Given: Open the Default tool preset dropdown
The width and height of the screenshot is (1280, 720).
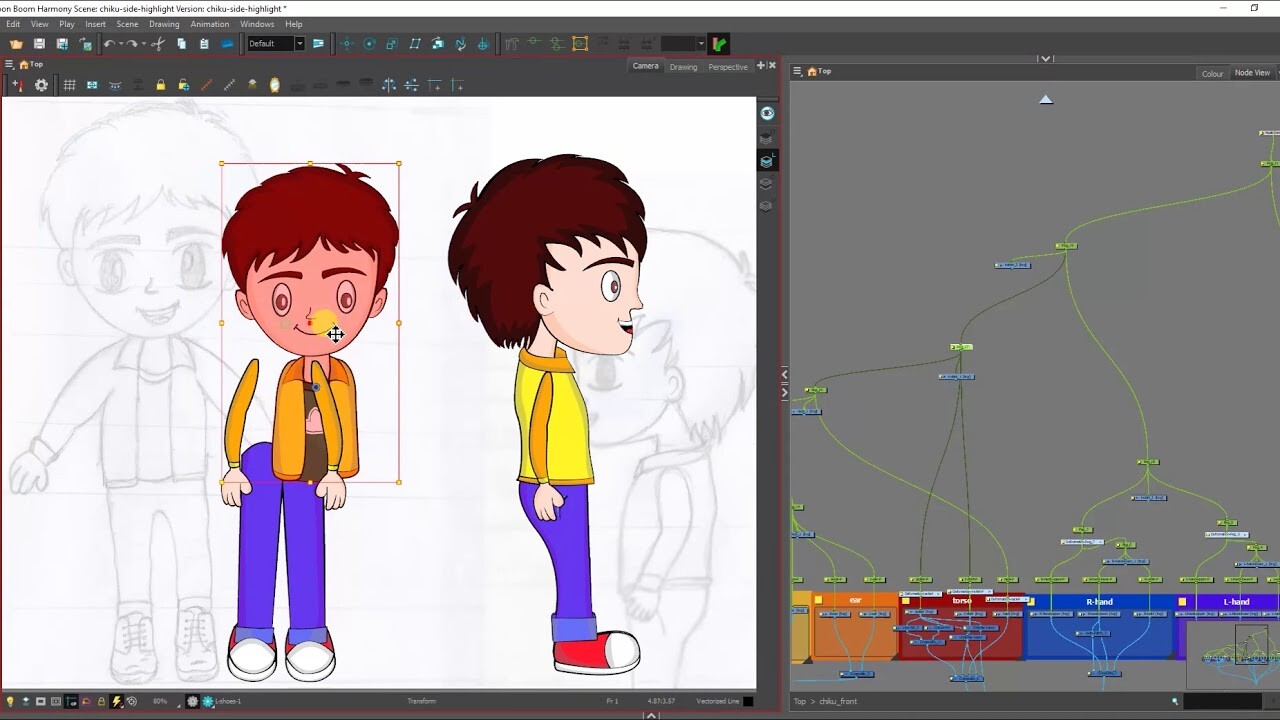Looking at the screenshot, I should (300, 43).
